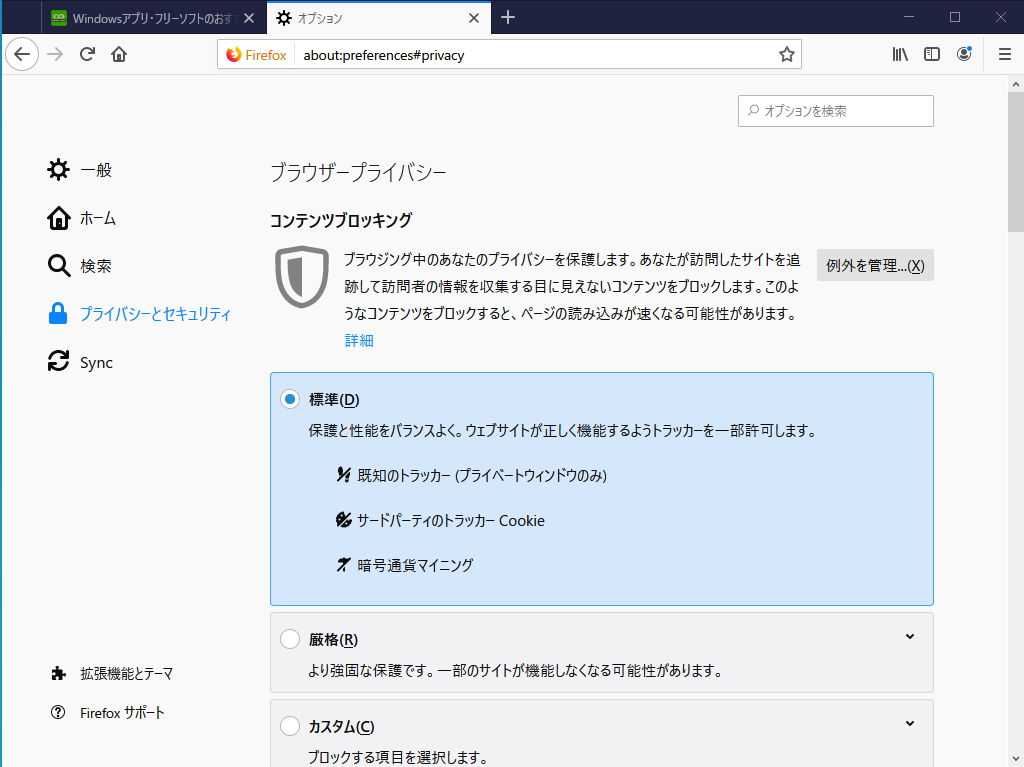Select the 一般 gear icon in sidebar
Viewport: 1024px width, 767px height.
57,170
